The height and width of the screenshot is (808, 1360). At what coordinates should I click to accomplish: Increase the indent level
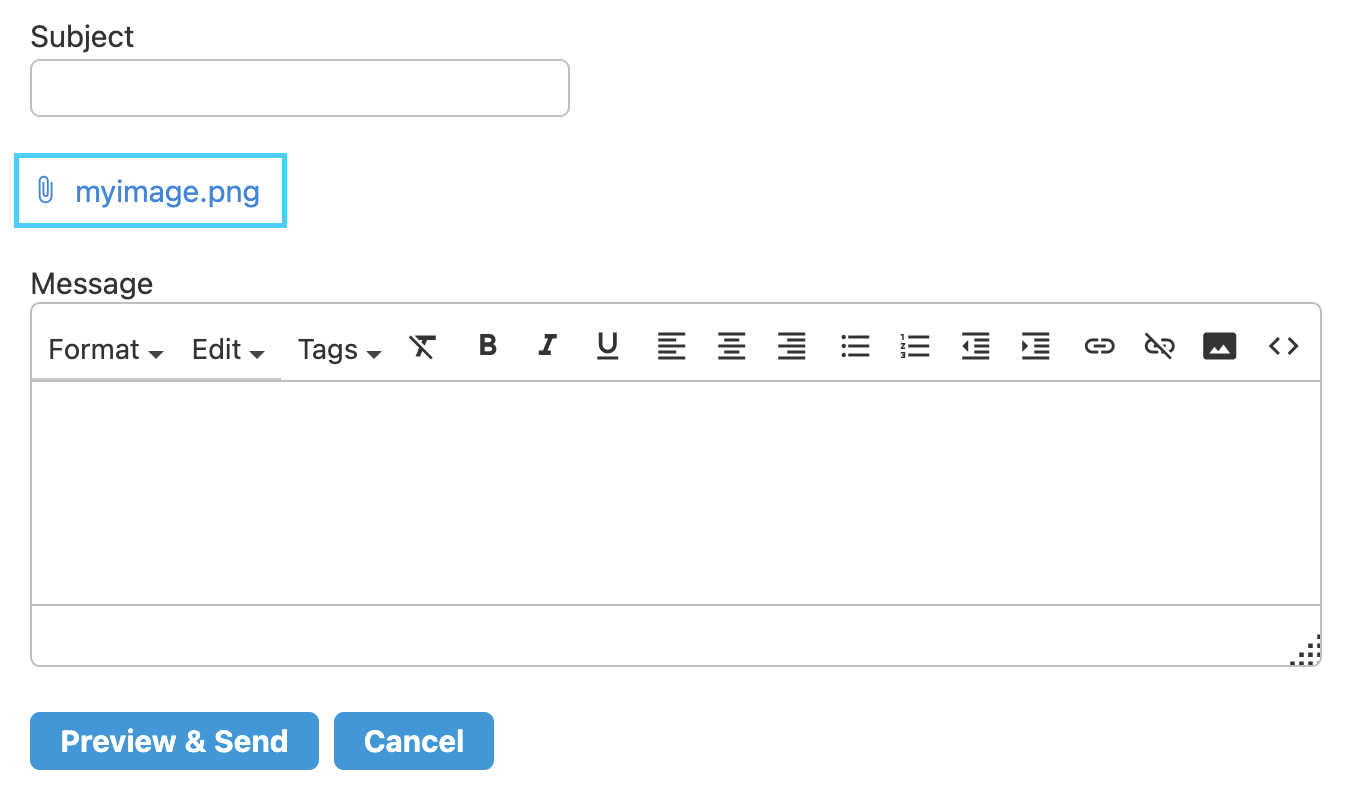point(1035,347)
